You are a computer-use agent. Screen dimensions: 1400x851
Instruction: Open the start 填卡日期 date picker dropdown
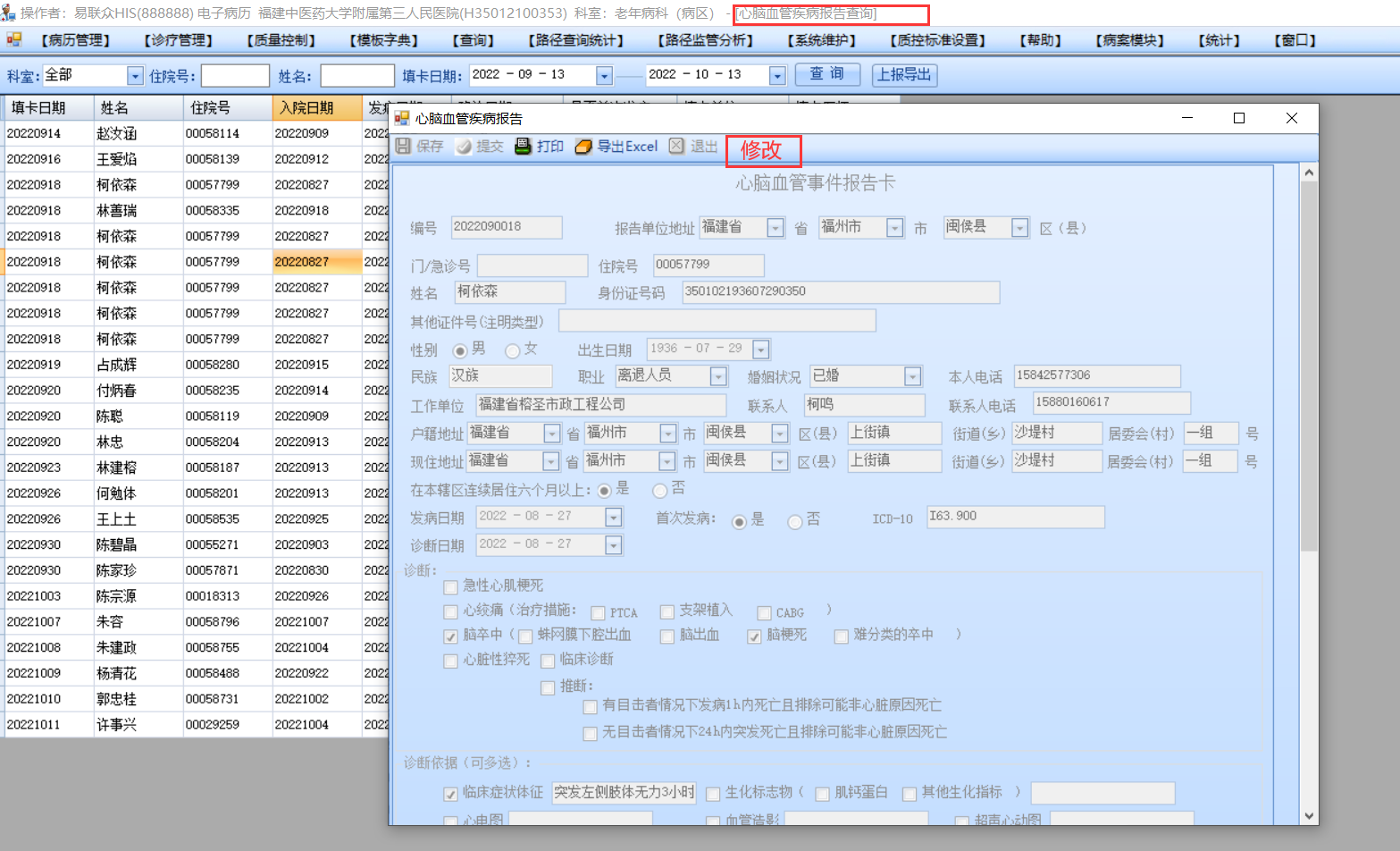pos(605,76)
